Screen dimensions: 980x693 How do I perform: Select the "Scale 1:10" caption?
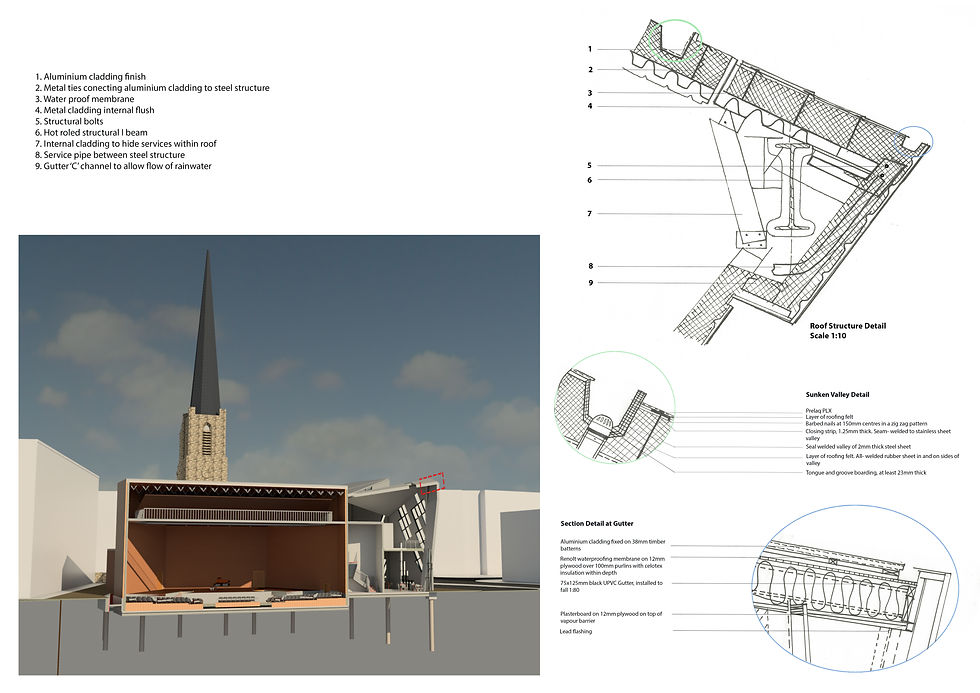click(828, 336)
